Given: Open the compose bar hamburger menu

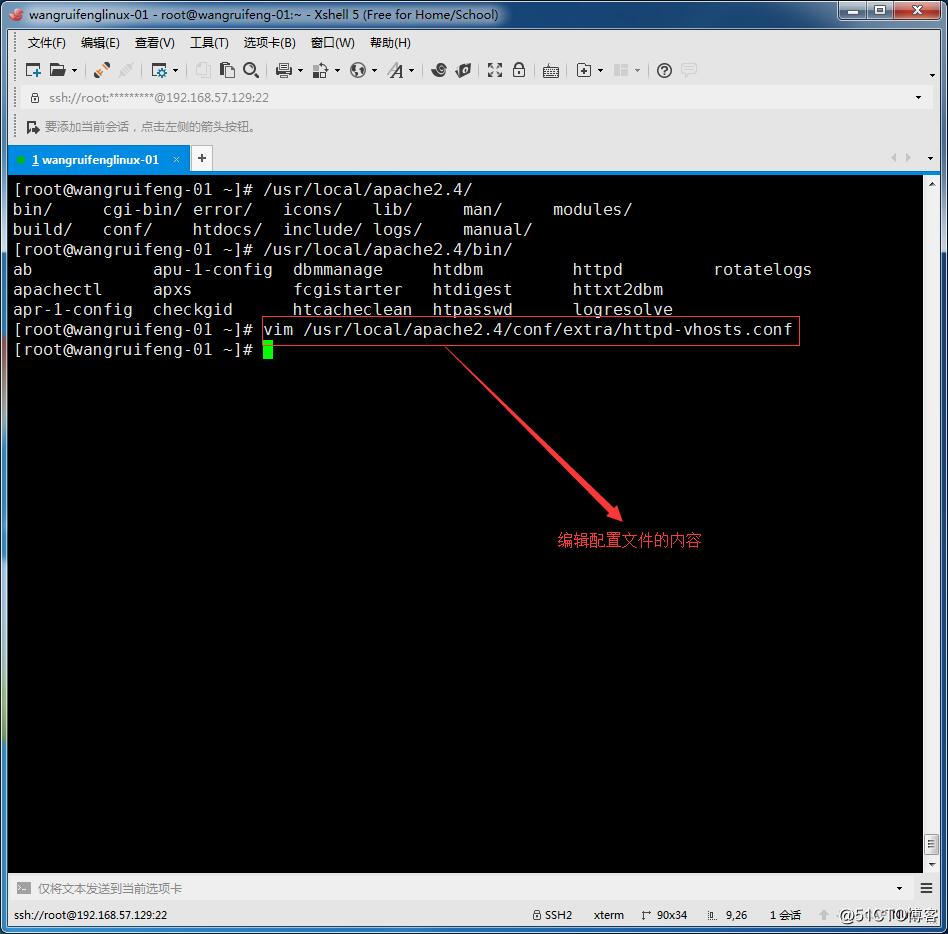Looking at the screenshot, I should click(926, 887).
